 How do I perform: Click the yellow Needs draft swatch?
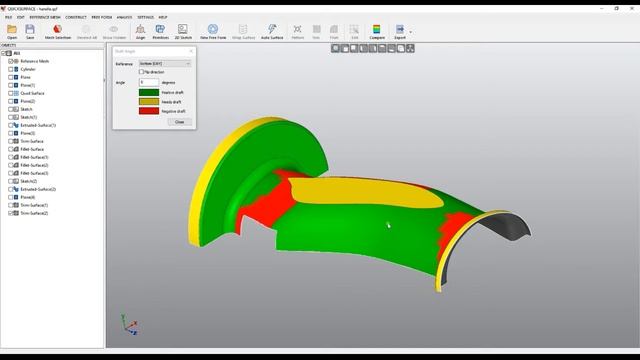click(x=149, y=102)
